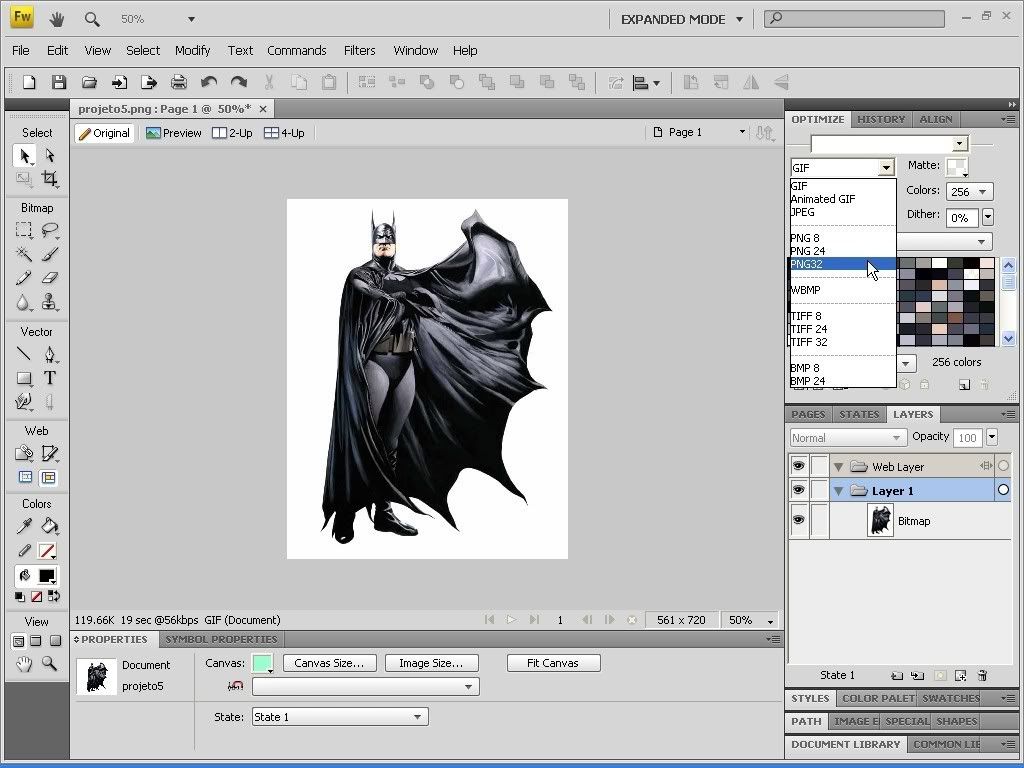The width and height of the screenshot is (1024, 768).
Task: Open the Filters menu
Action: (359, 50)
